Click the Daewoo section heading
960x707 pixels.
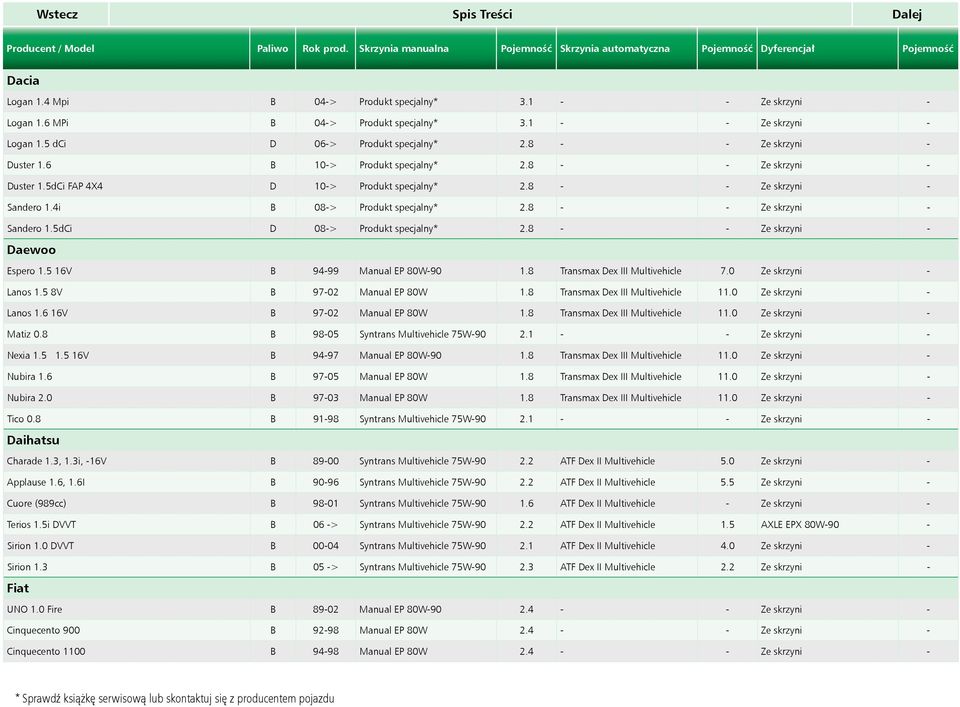click(31, 250)
